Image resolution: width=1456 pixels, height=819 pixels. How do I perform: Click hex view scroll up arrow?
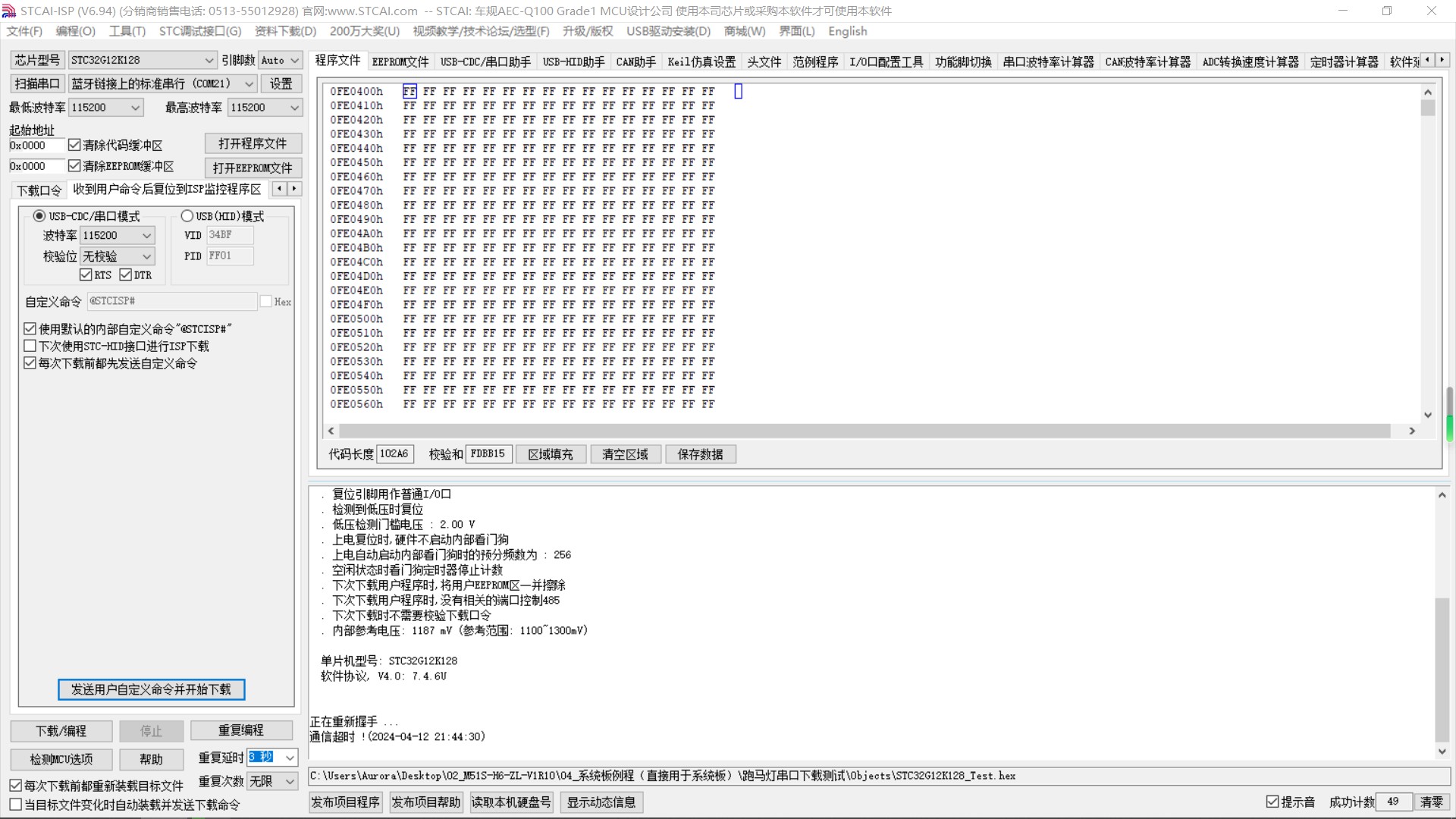click(x=1428, y=92)
